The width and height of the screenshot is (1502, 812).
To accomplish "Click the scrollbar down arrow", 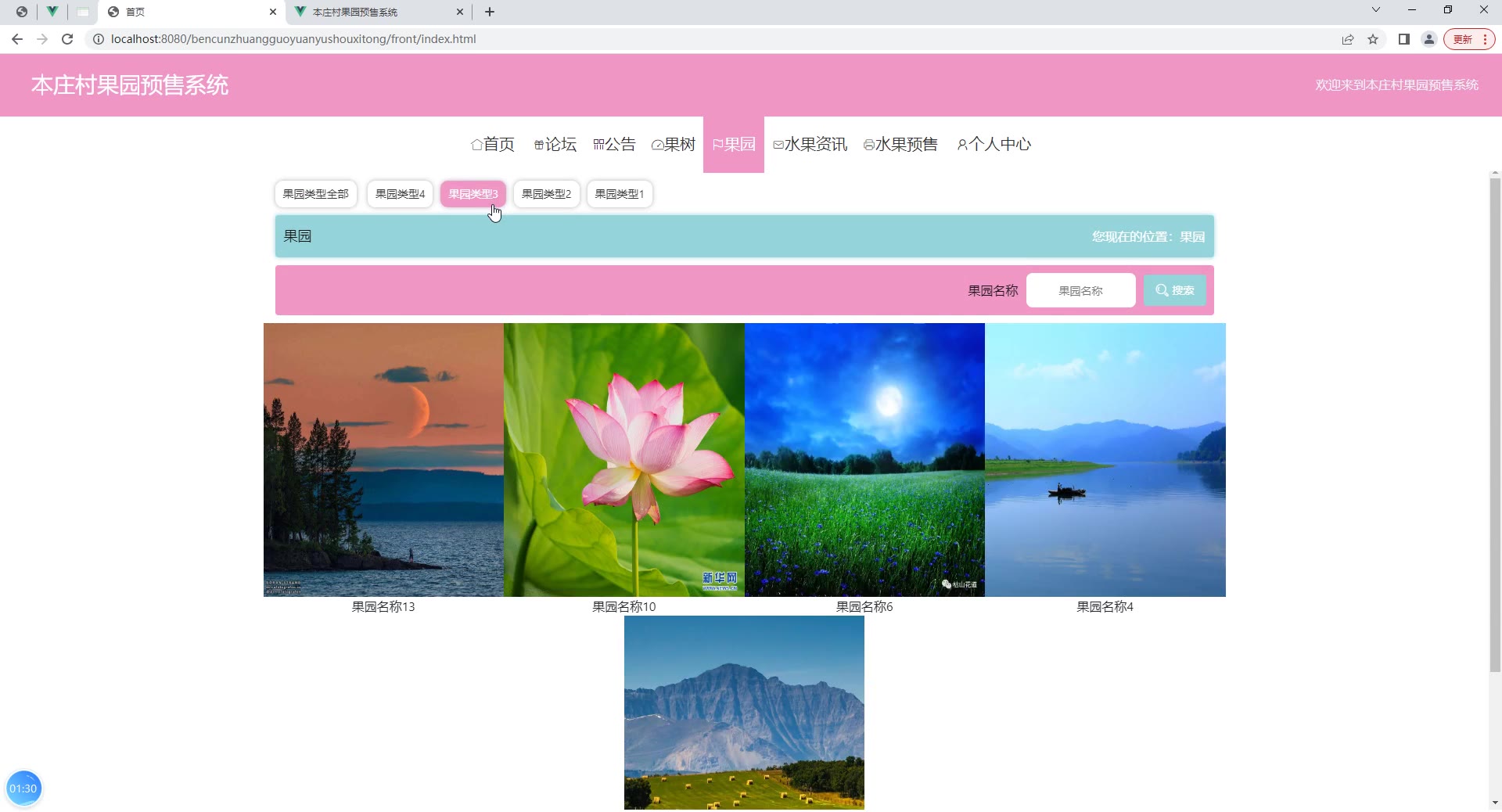I will coord(1495,803).
